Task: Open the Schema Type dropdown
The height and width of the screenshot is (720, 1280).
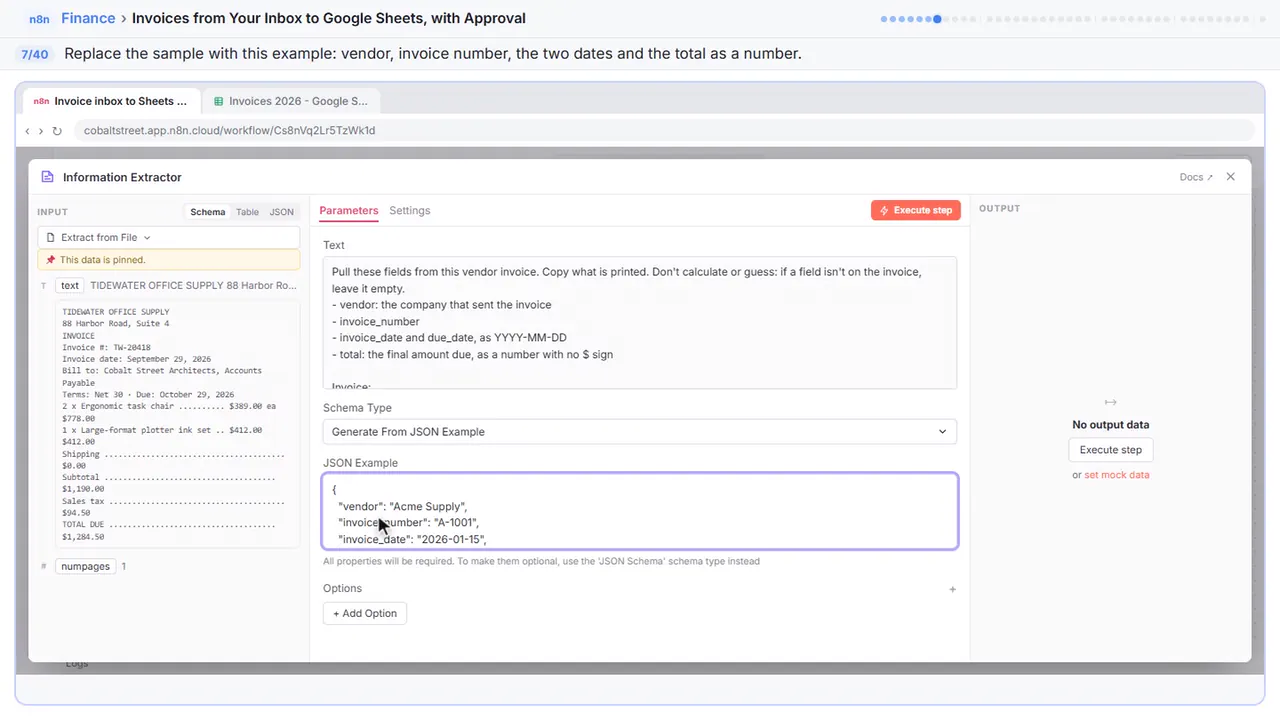Action: (x=639, y=432)
